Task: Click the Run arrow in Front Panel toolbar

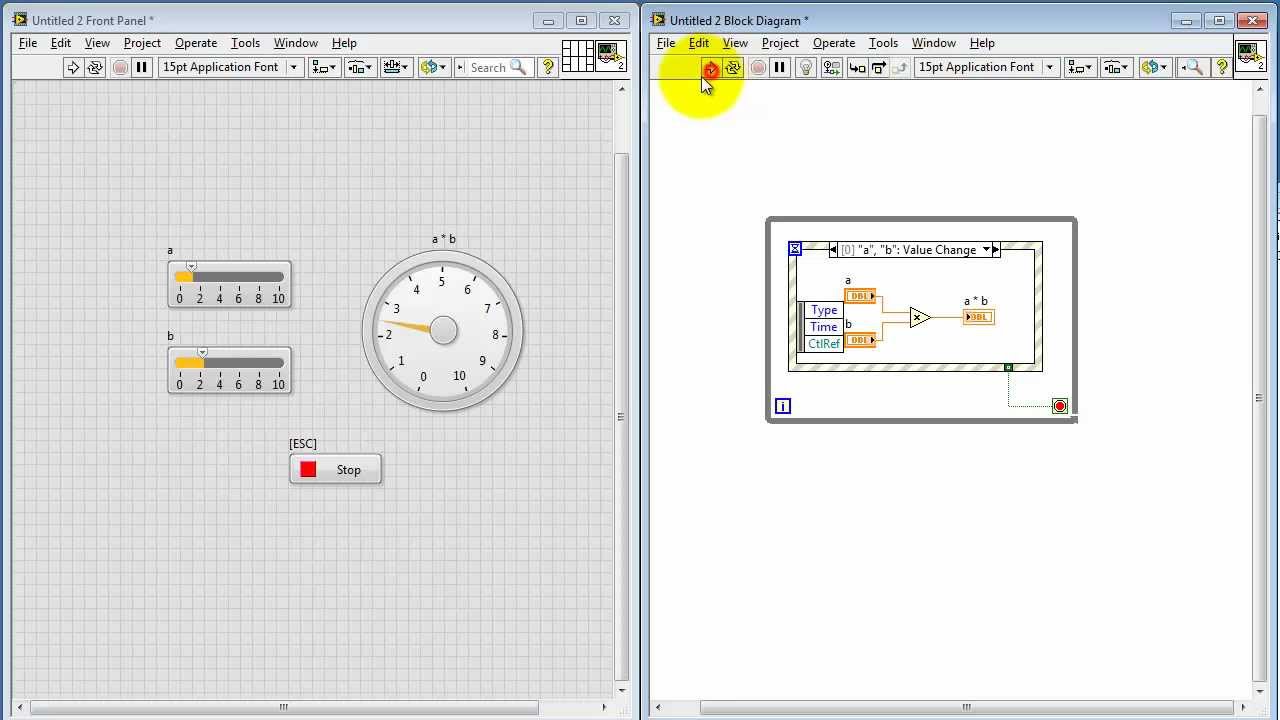Action: [x=72, y=67]
